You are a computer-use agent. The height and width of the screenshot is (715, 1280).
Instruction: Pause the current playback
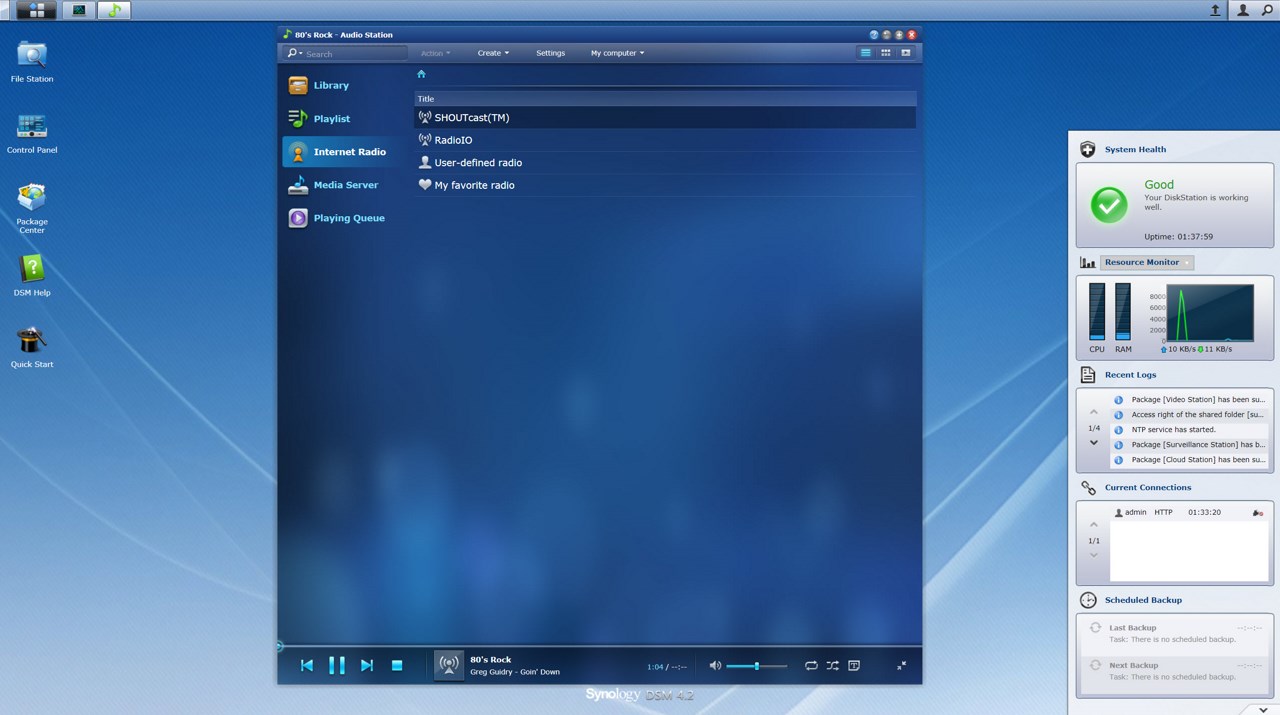337,665
